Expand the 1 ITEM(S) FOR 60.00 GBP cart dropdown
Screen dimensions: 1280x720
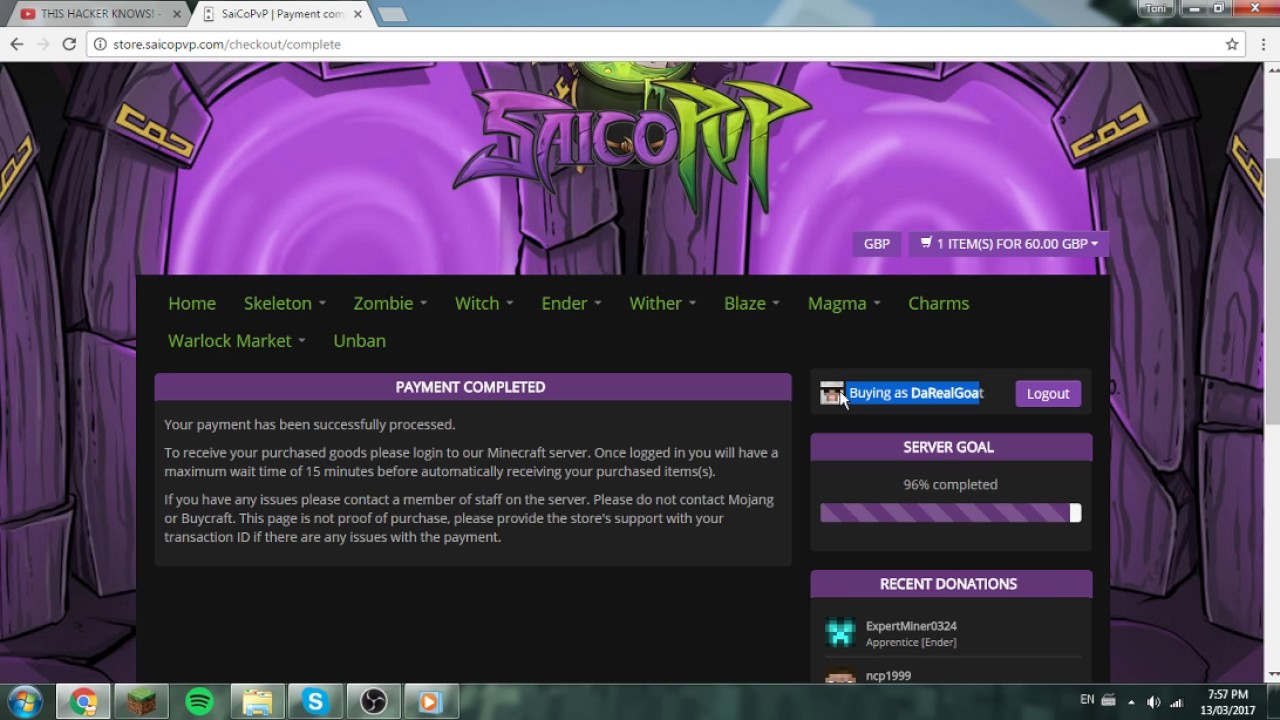(x=1008, y=244)
